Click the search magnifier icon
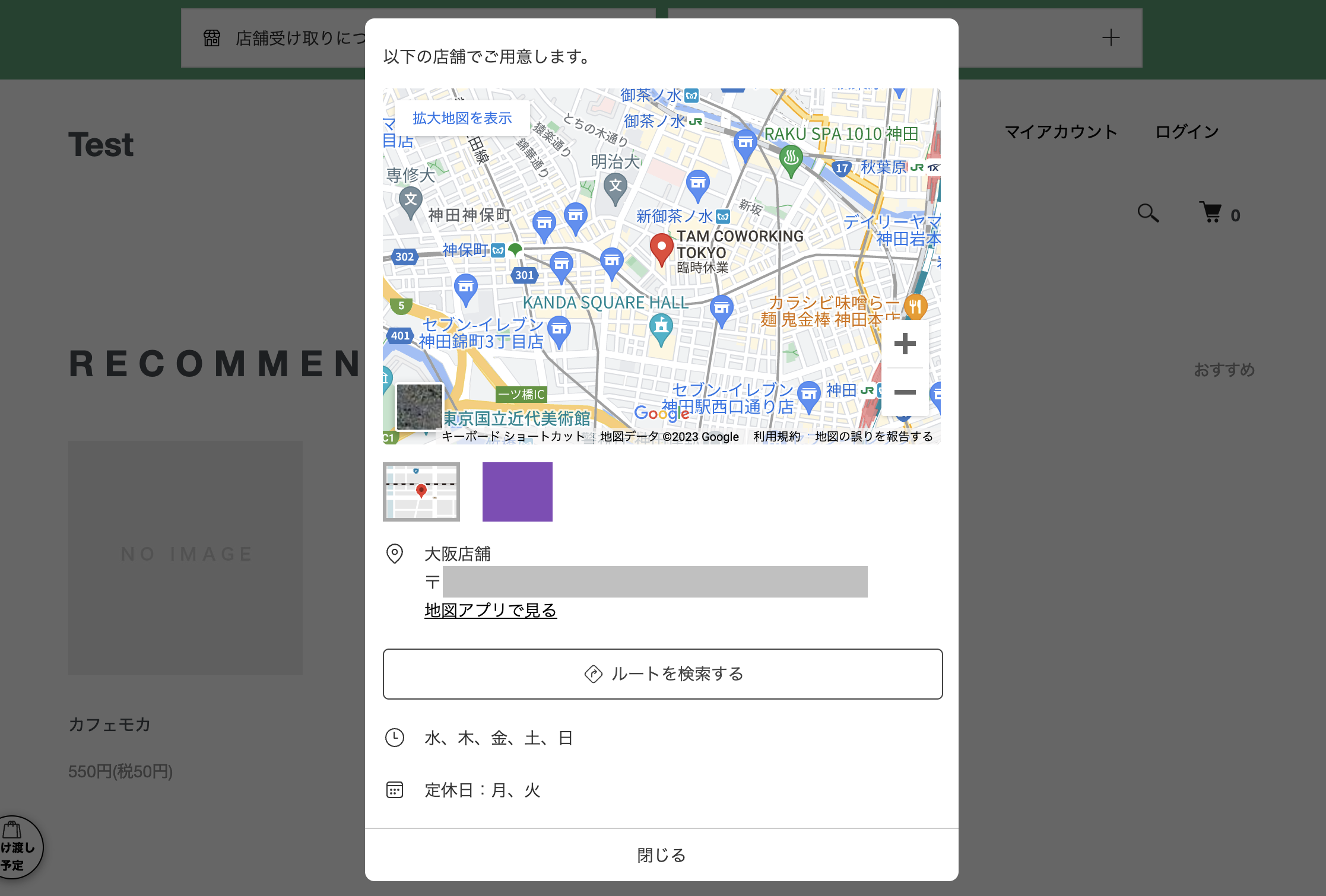This screenshot has height=896, width=1326. (x=1147, y=213)
